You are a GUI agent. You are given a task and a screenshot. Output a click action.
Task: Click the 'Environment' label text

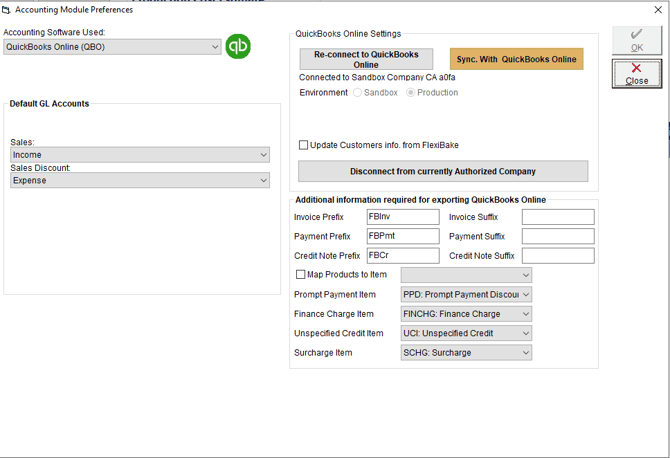[323, 93]
